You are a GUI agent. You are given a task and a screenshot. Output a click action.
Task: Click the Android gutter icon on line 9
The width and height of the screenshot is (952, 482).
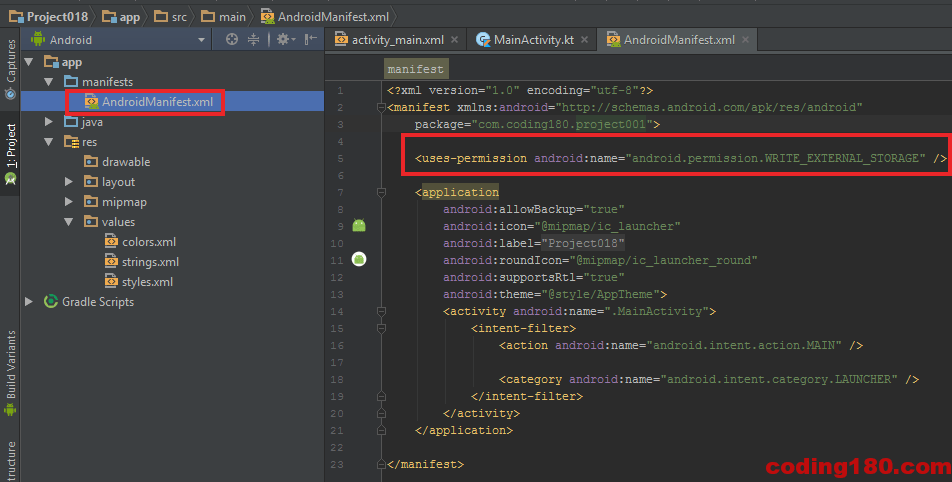coord(360,226)
